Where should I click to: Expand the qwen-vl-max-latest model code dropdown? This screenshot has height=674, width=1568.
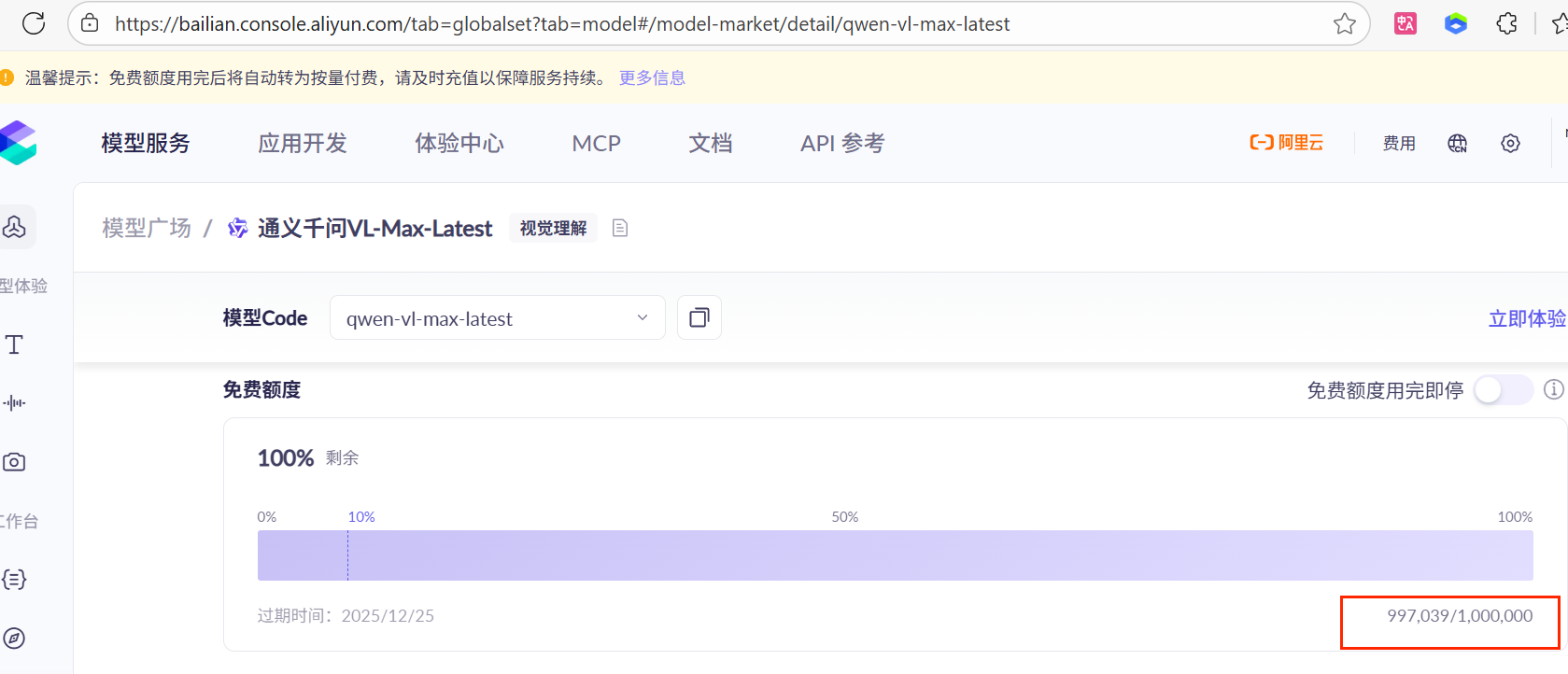(x=497, y=318)
